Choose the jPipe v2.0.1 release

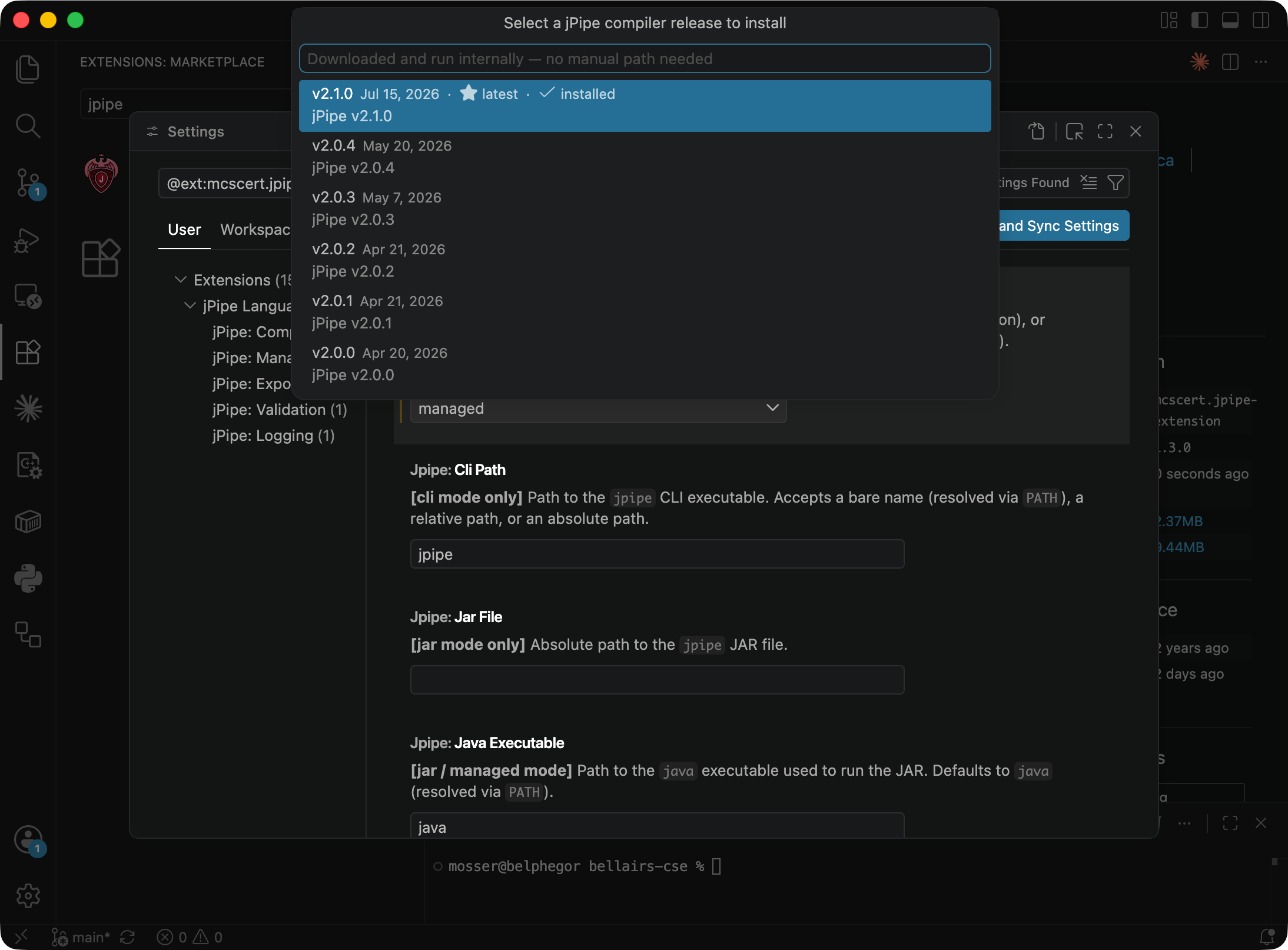coord(645,313)
